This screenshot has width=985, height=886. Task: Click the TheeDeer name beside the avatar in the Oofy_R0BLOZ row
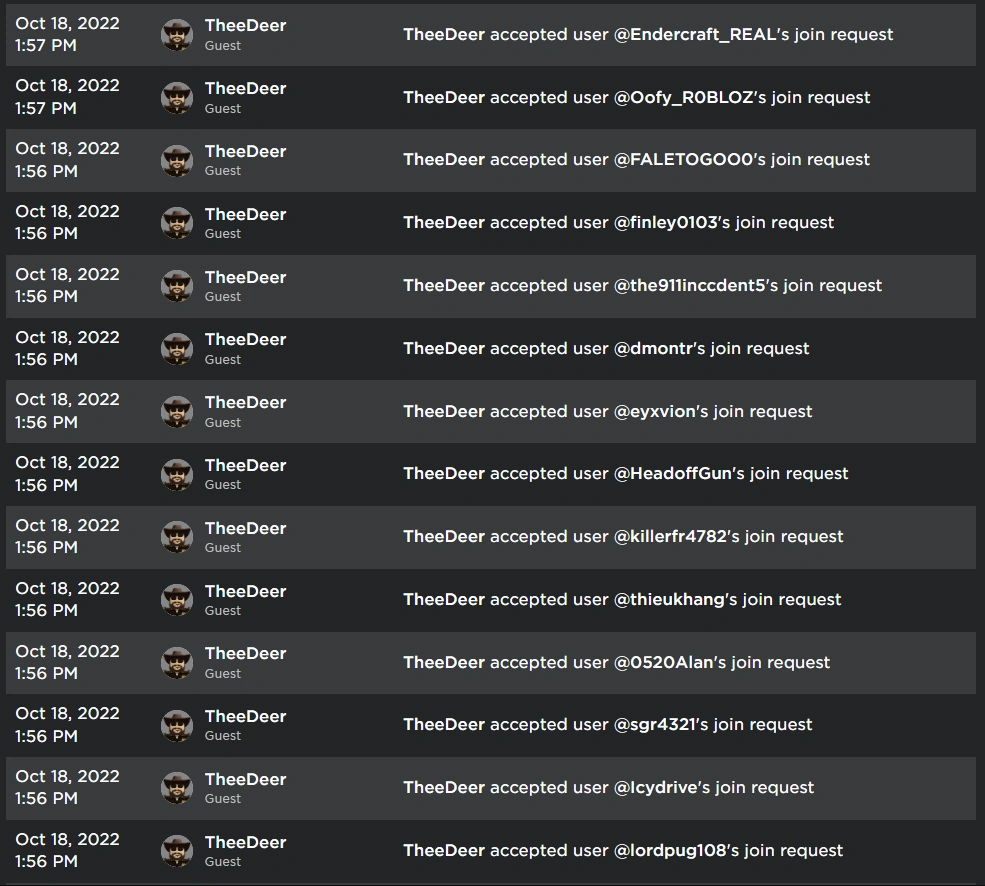click(245, 89)
